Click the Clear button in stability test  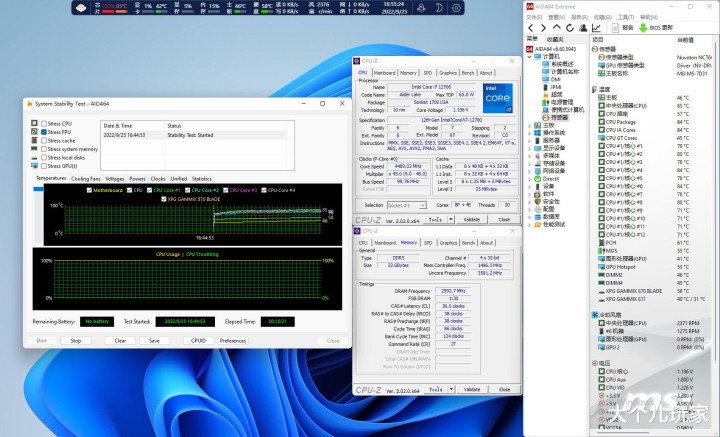pyautogui.click(x=120, y=341)
